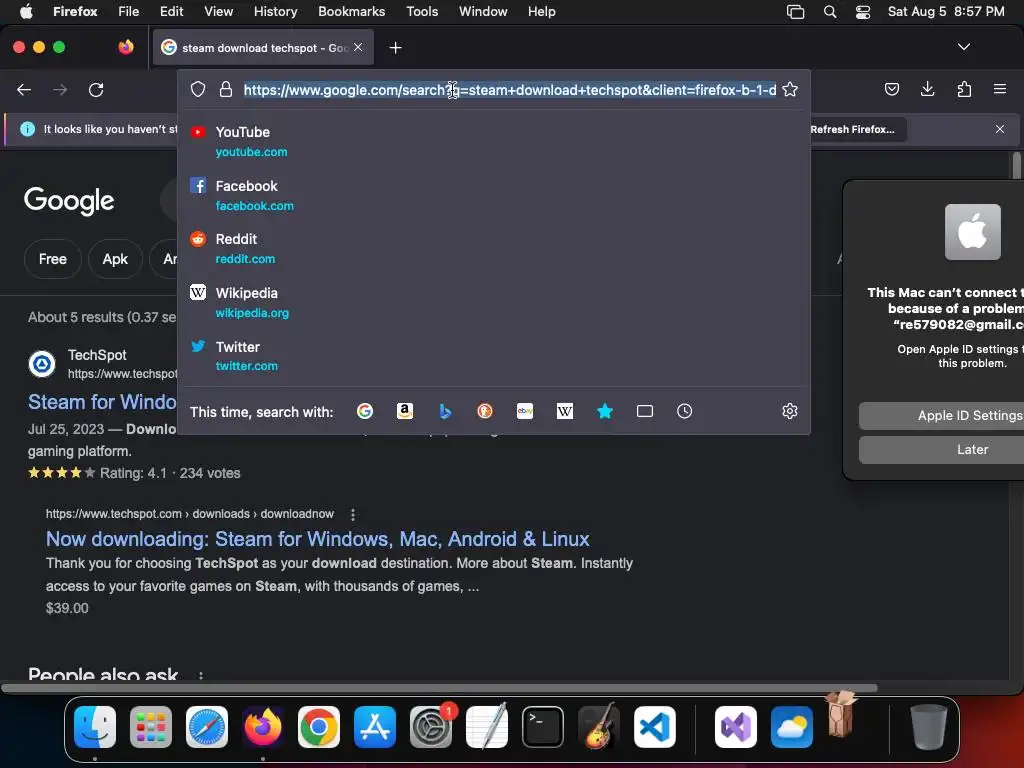Search this time with Wikipedia icon
1024x768 pixels.
[565, 411]
